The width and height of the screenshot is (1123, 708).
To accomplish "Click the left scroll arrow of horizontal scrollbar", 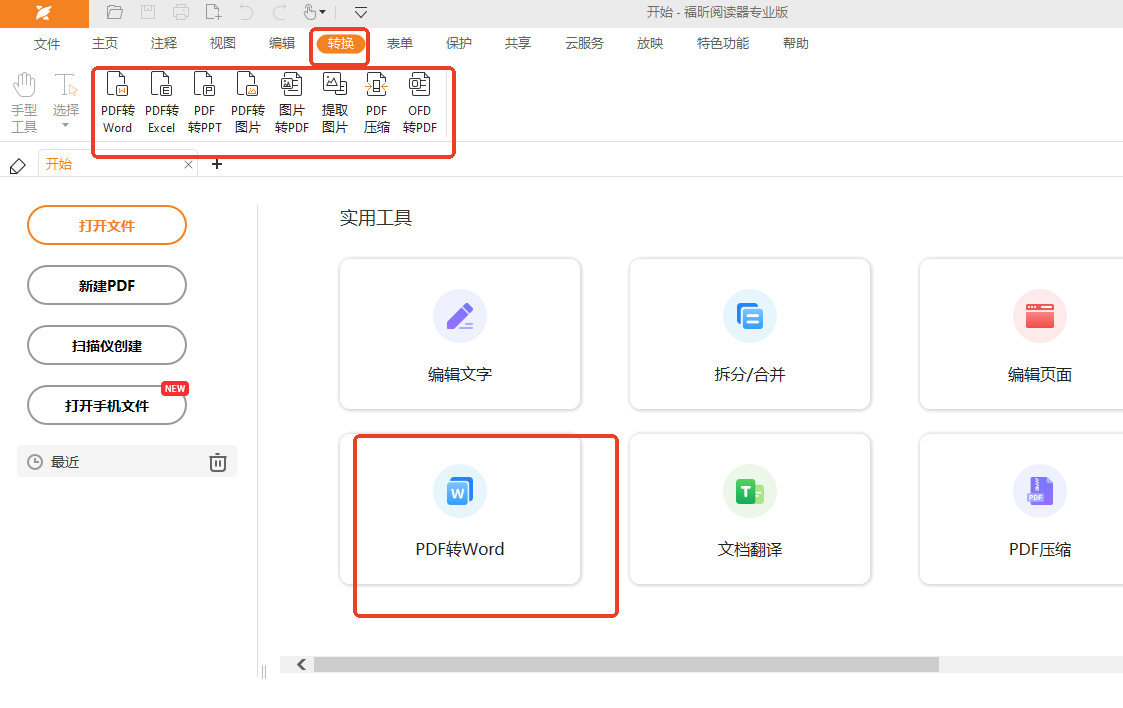I will click(x=302, y=665).
